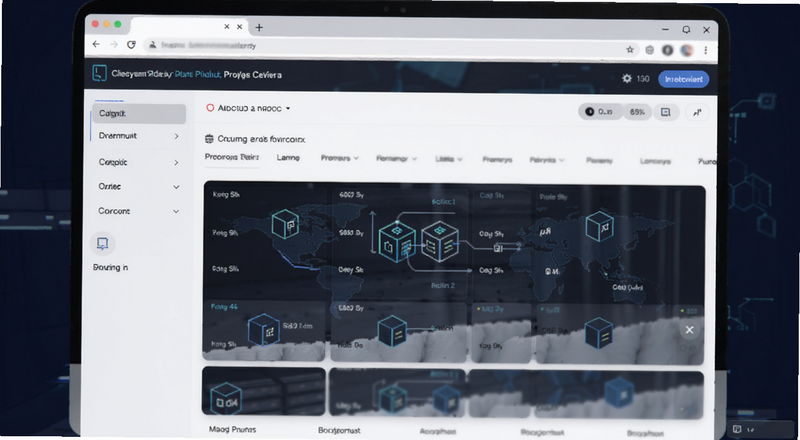Viewport: 800px width, 440px height.
Task: Click the round trend-arrow icon button
Action: click(x=697, y=112)
